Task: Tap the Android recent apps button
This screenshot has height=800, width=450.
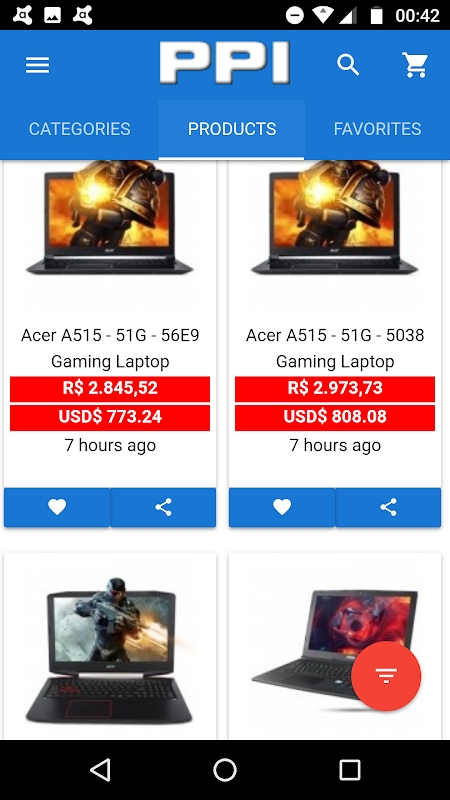Action: (x=350, y=769)
